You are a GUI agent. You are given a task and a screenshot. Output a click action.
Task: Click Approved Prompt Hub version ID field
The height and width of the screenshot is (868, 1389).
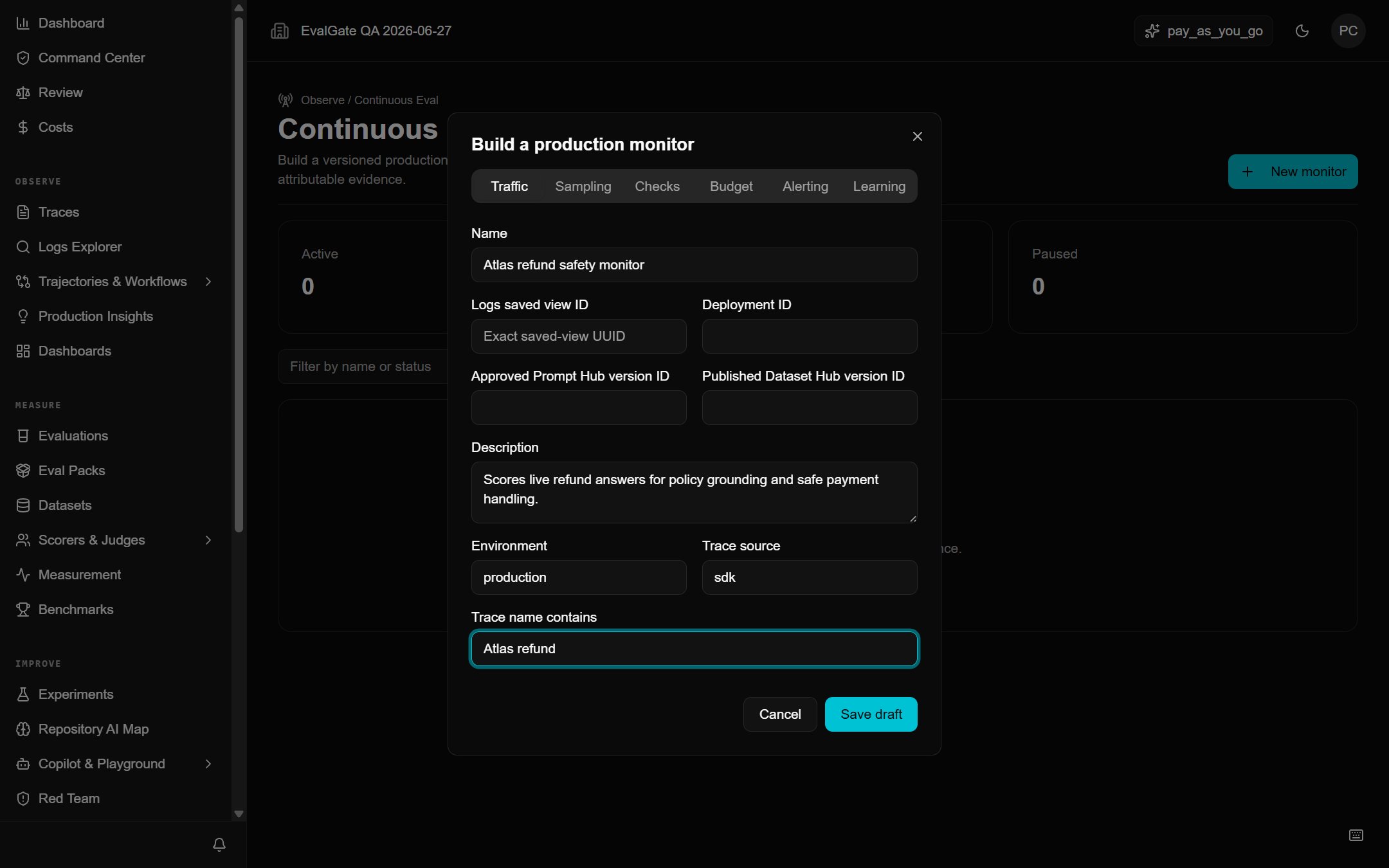pyautogui.click(x=579, y=408)
